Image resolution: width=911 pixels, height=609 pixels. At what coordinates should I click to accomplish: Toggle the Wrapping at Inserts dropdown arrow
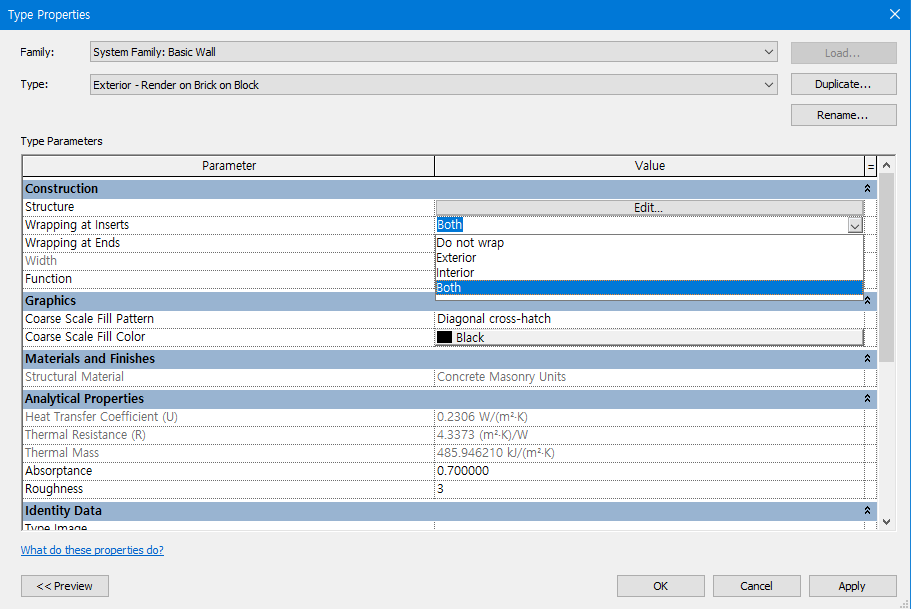click(855, 225)
